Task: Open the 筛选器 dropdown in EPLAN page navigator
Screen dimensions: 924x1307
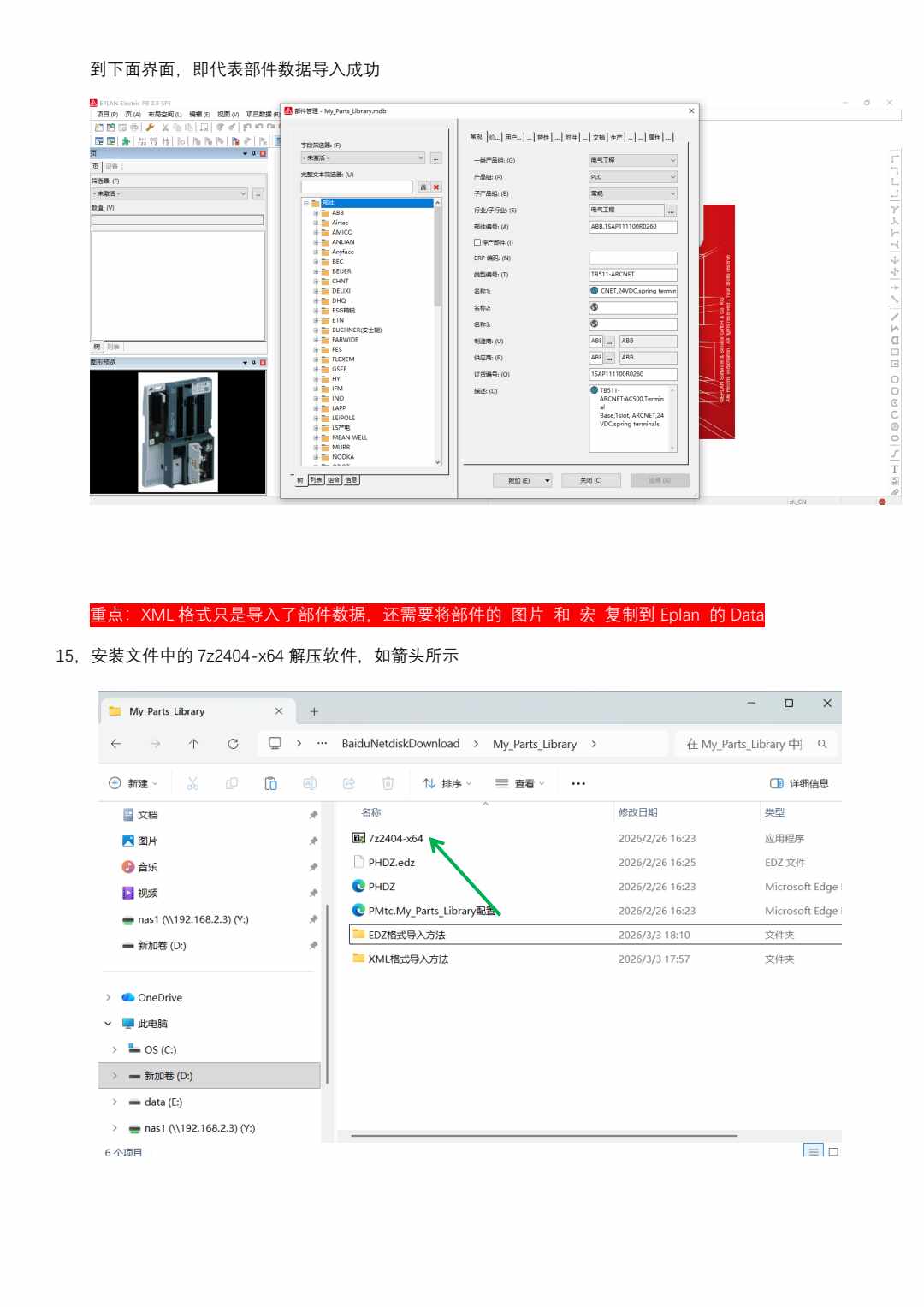Action: pyautogui.click(x=170, y=194)
